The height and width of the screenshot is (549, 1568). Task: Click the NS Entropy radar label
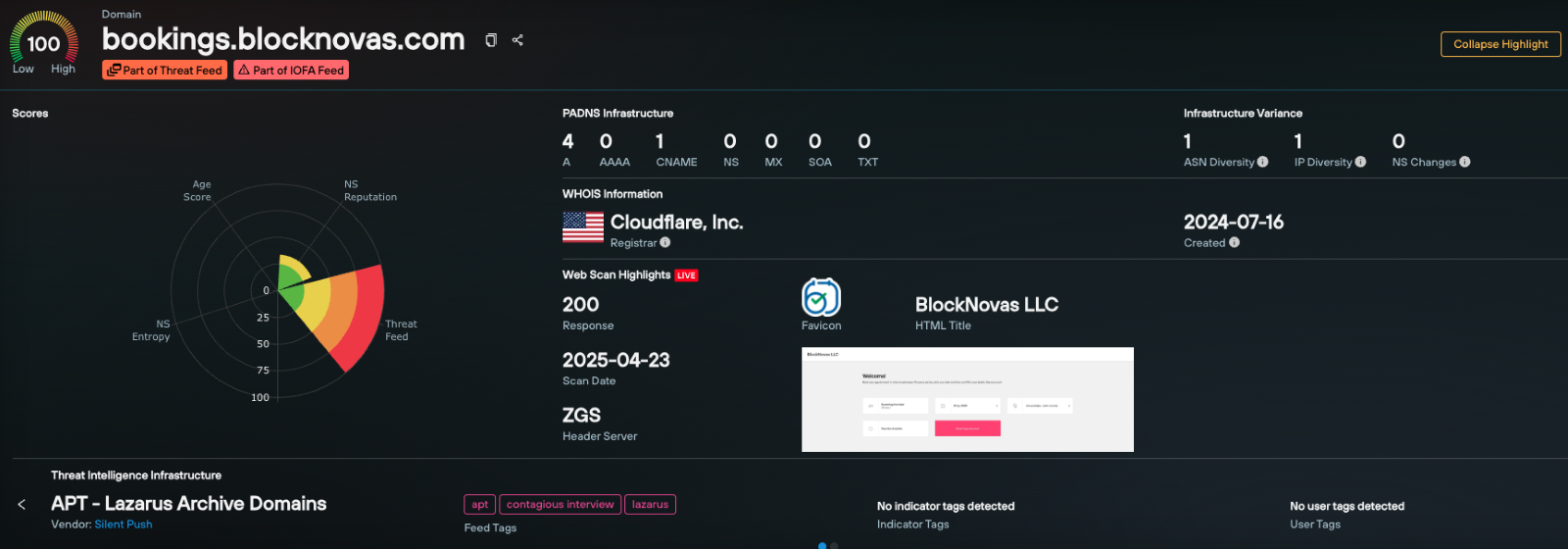pos(151,330)
